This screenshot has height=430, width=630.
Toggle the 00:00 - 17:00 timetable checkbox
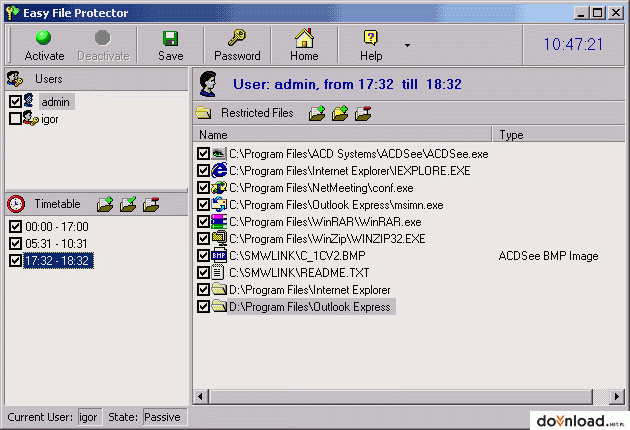click(15, 227)
